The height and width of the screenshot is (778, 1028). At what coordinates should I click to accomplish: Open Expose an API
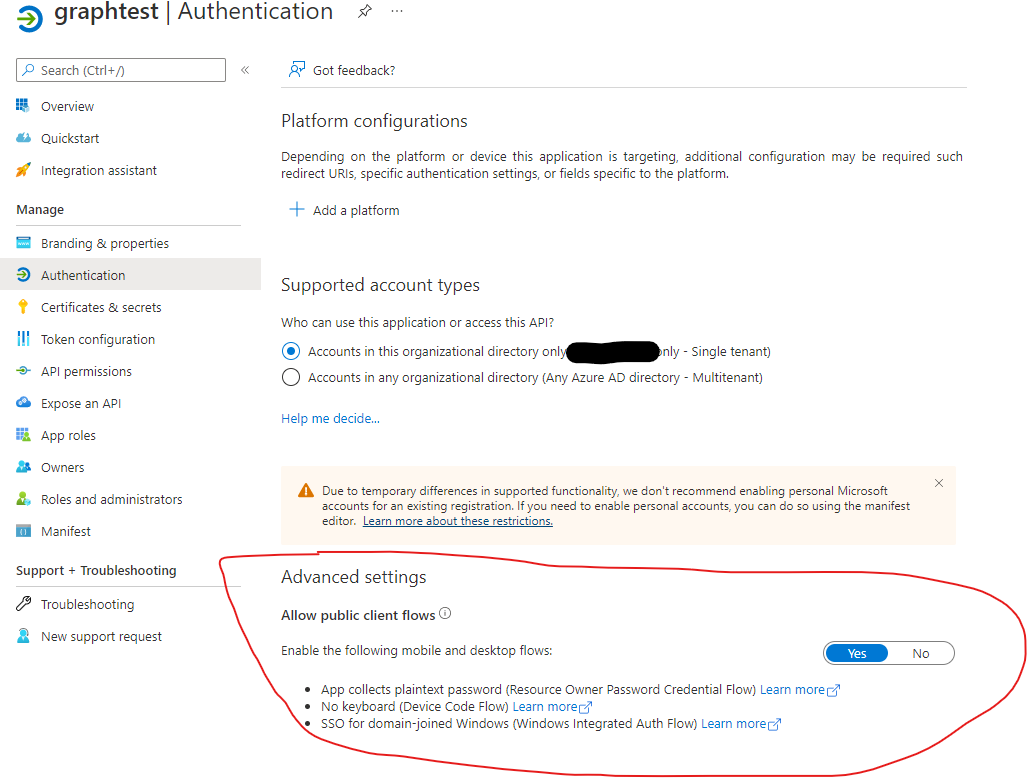click(81, 404)
